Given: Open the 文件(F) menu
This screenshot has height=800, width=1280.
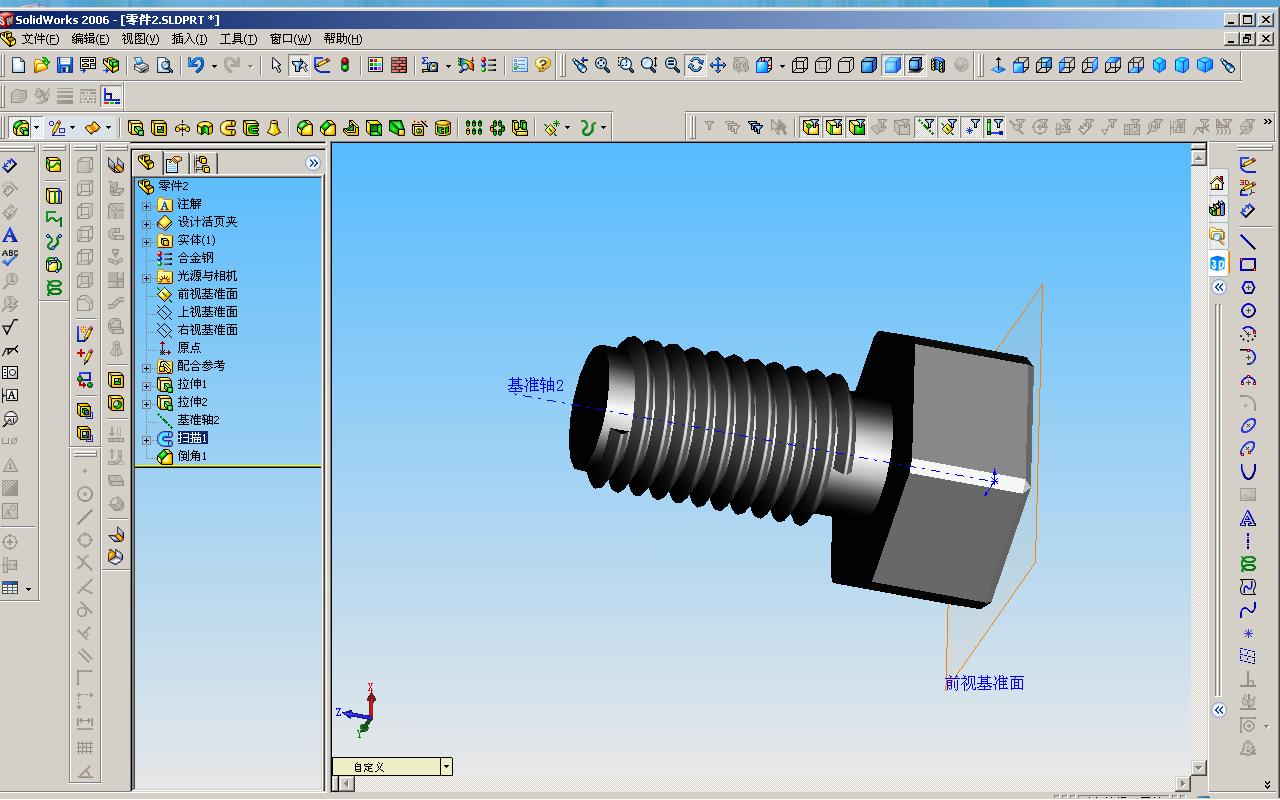Looking at the screenshot, I should pyautogui.click(x=40, y=39).
